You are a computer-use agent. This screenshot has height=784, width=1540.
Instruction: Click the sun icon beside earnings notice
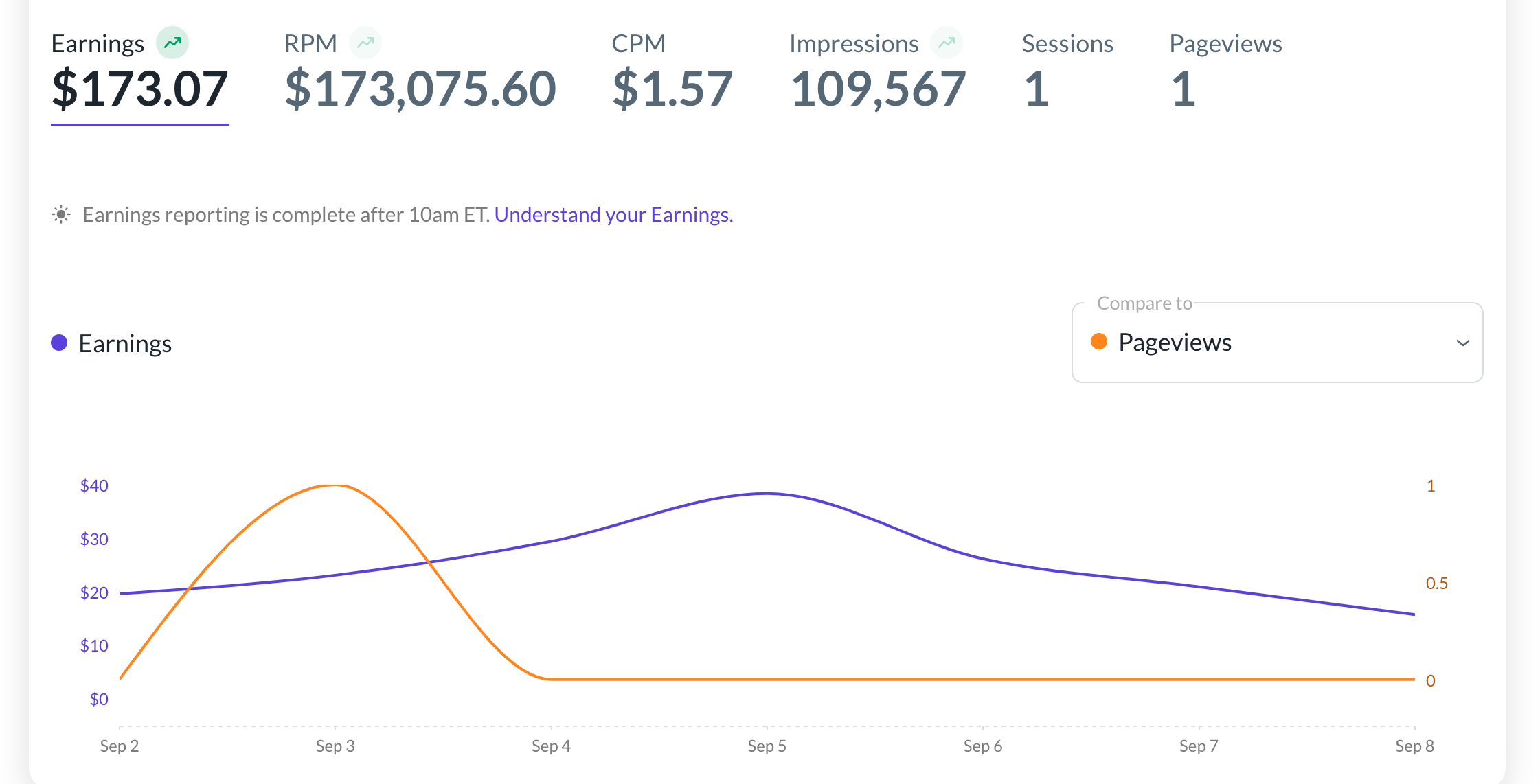61,215
